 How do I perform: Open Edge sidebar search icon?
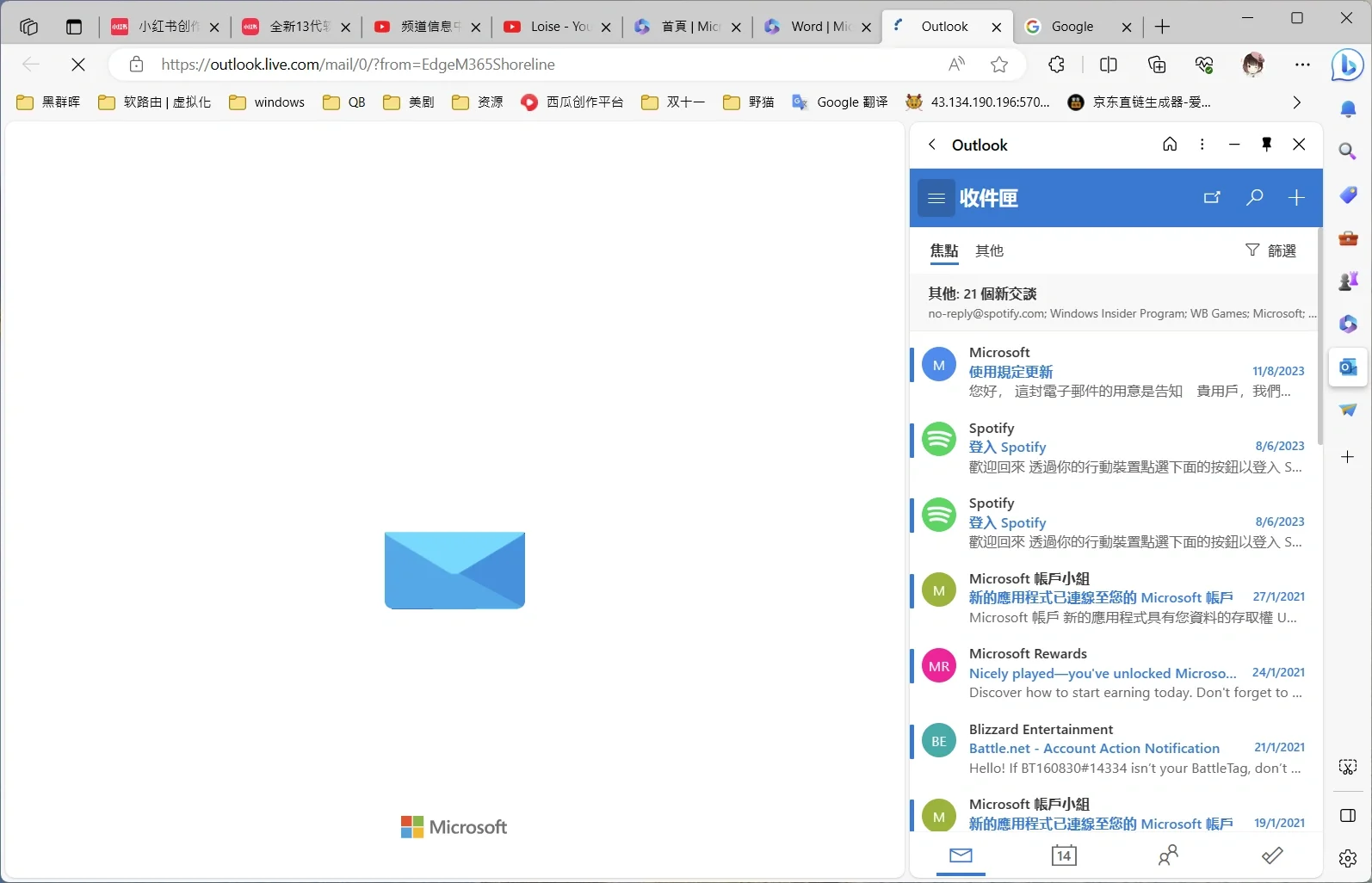pyautogui.click(x=1348, y=151)
